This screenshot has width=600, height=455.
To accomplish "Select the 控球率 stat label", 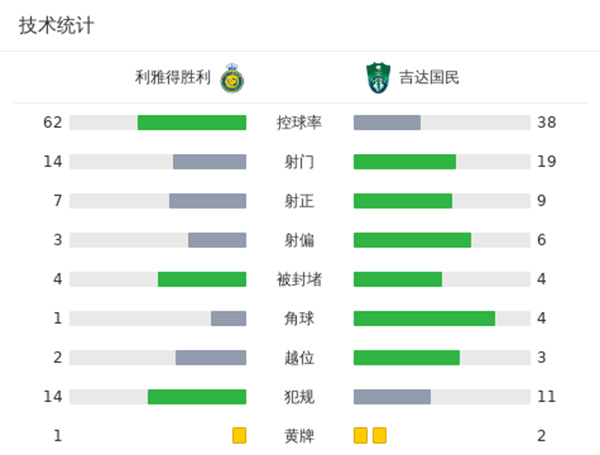I will point(299,122).
